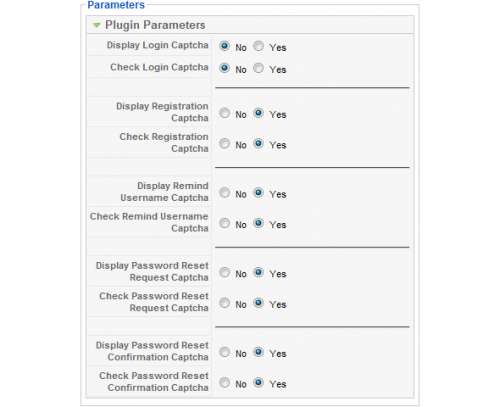Choose Yes for Check Remind Username Captcha

[258, 223]
